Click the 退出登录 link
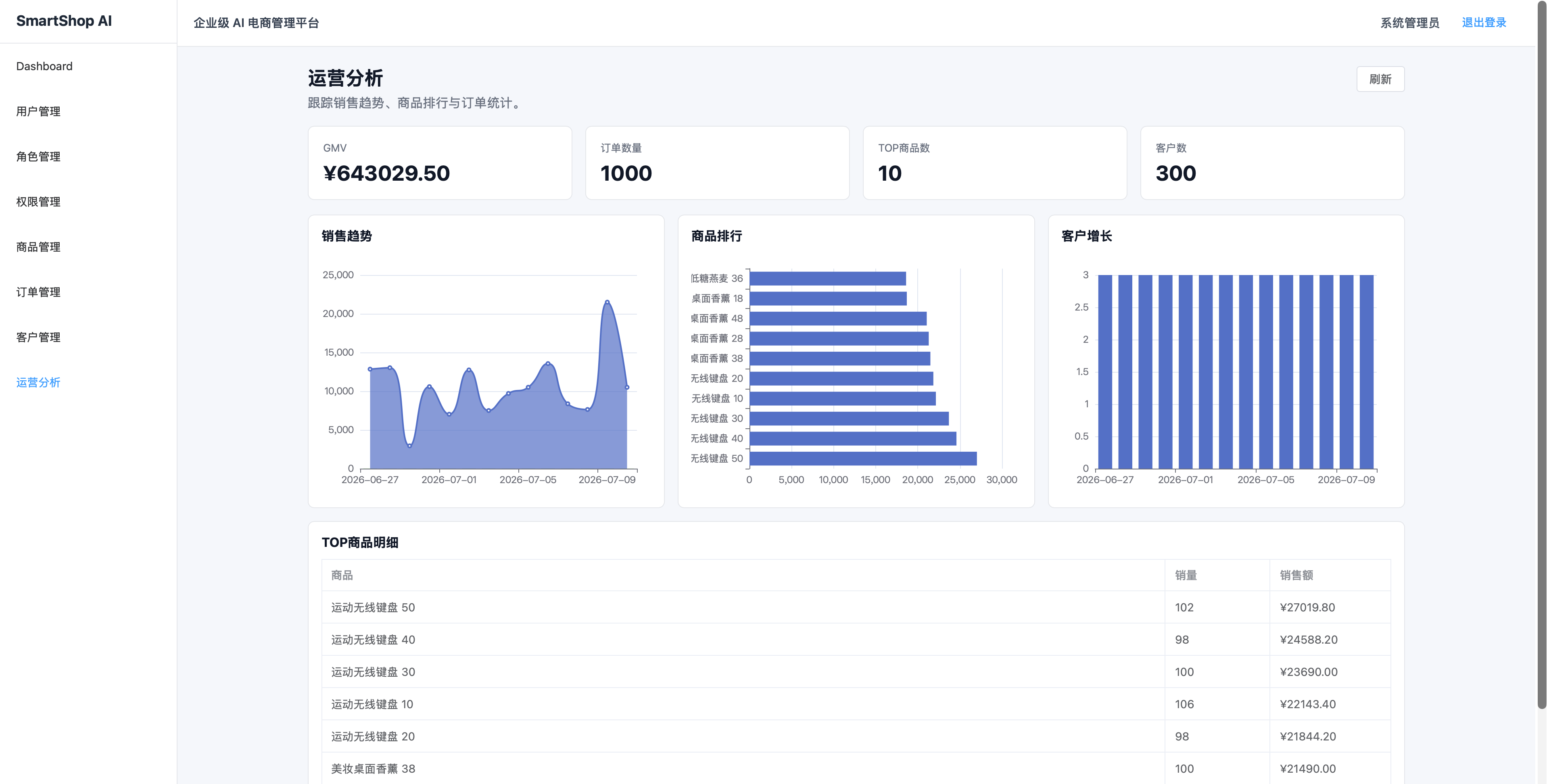Viewport: 1549px width, 784px height. click(1484, 22)
